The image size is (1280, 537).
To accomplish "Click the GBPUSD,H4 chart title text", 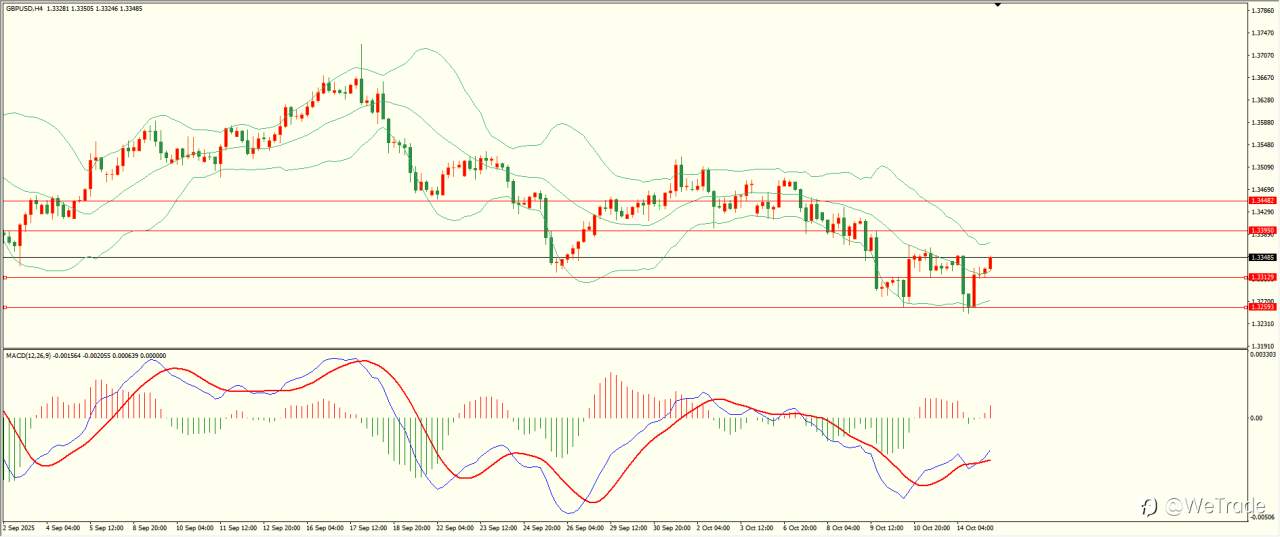I will (23, 9).
